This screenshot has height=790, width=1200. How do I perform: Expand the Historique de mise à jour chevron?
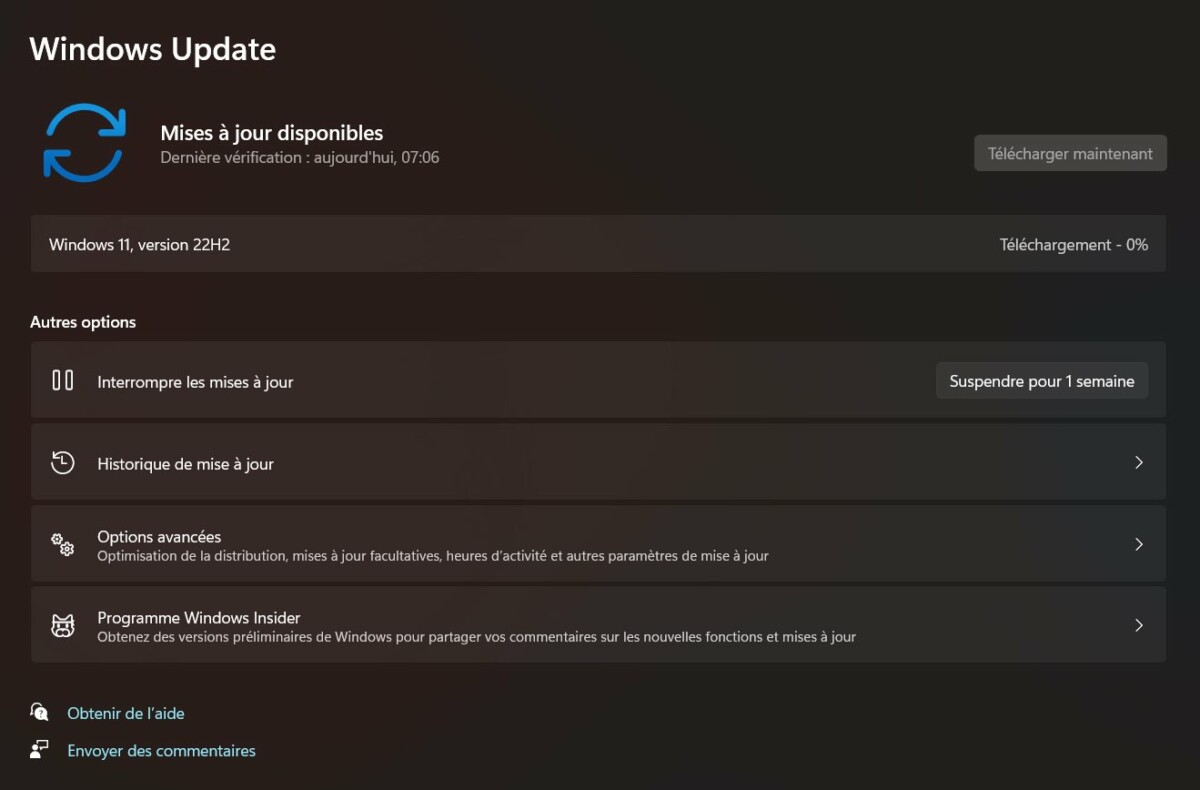1138,462
